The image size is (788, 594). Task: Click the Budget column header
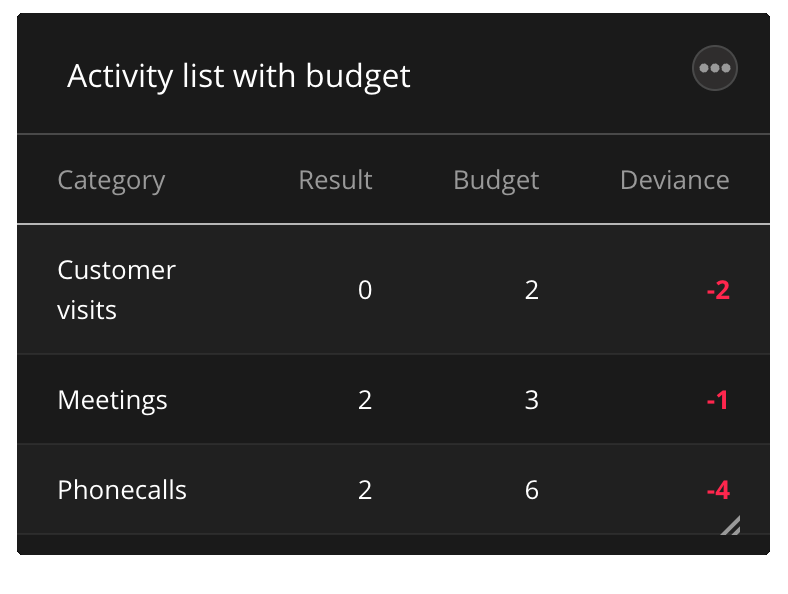click(x=496, y=180)
